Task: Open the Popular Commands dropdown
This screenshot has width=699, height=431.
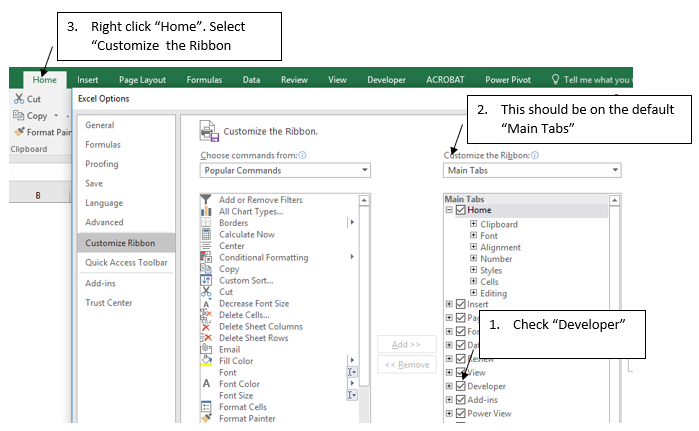Action: click(285, 170)
